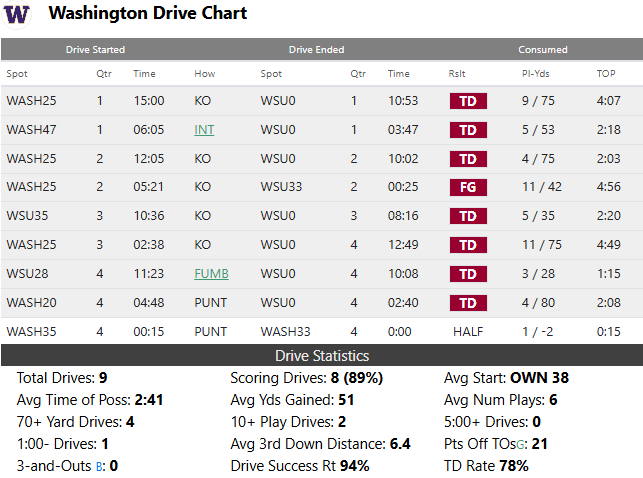Image resolution: width=643 pixels, height=478 pixels.
Task: Click the 05:21 start time cell
Action: coord(149,187)
